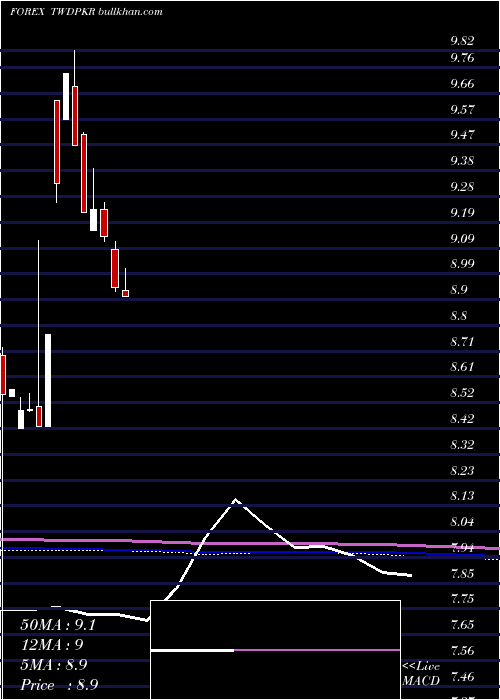Select the 9.57 axis value
Image resolution: width=500 pixels, height=700 pixels.
click(462, 110)
